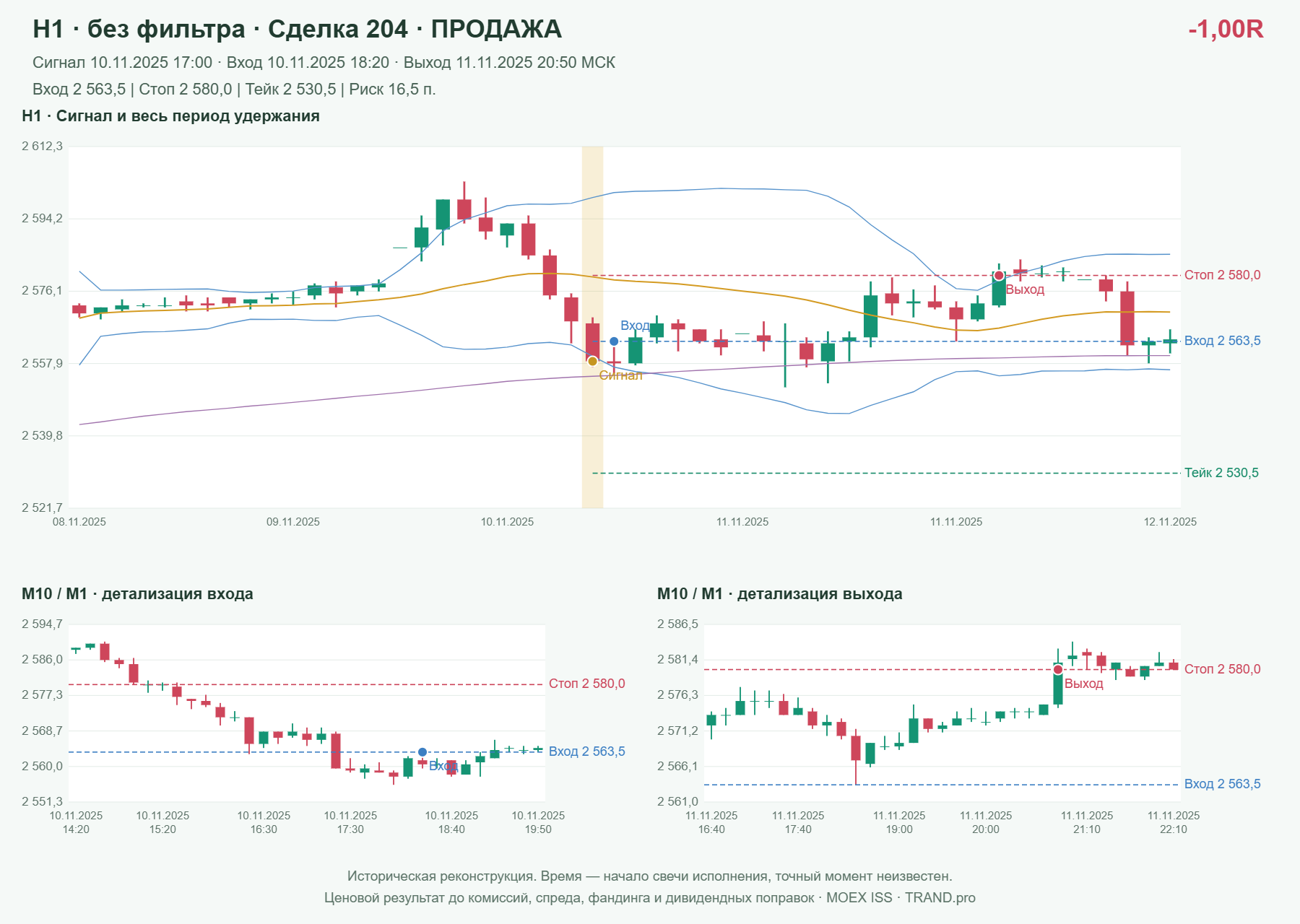Screen dimensions: 1300x924
Task: Click the orange signal marker on the H1 chart
Action: click(x=592, y=361)
